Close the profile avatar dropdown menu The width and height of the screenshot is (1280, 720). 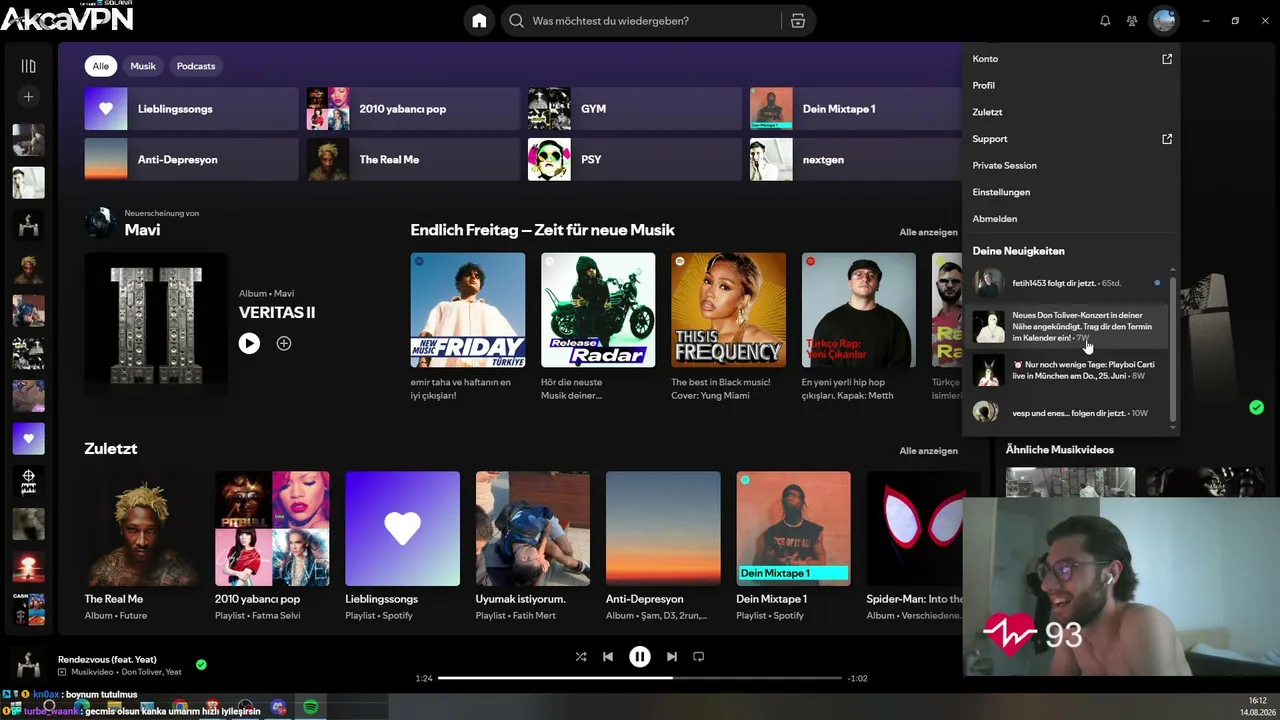(1163, 21)
